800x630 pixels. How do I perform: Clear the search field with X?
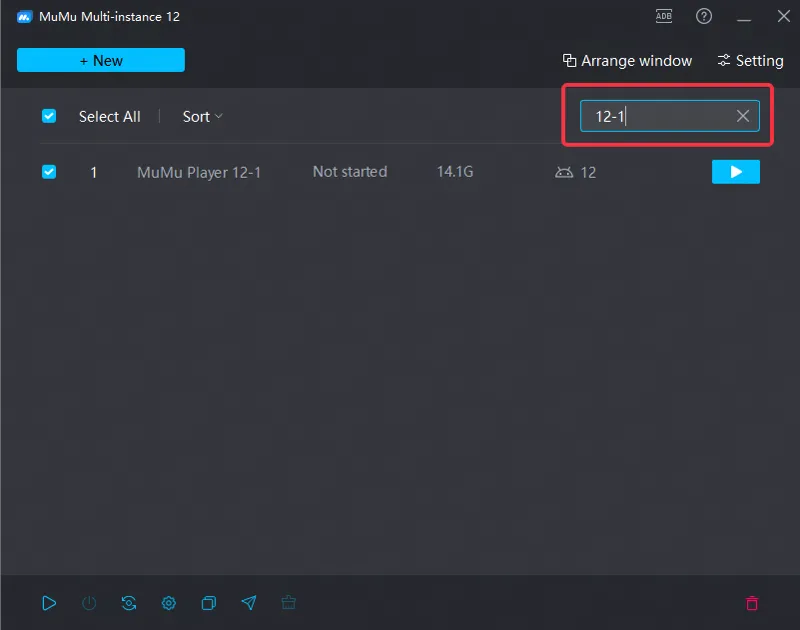pyautogui.click(x=743, y=116)
